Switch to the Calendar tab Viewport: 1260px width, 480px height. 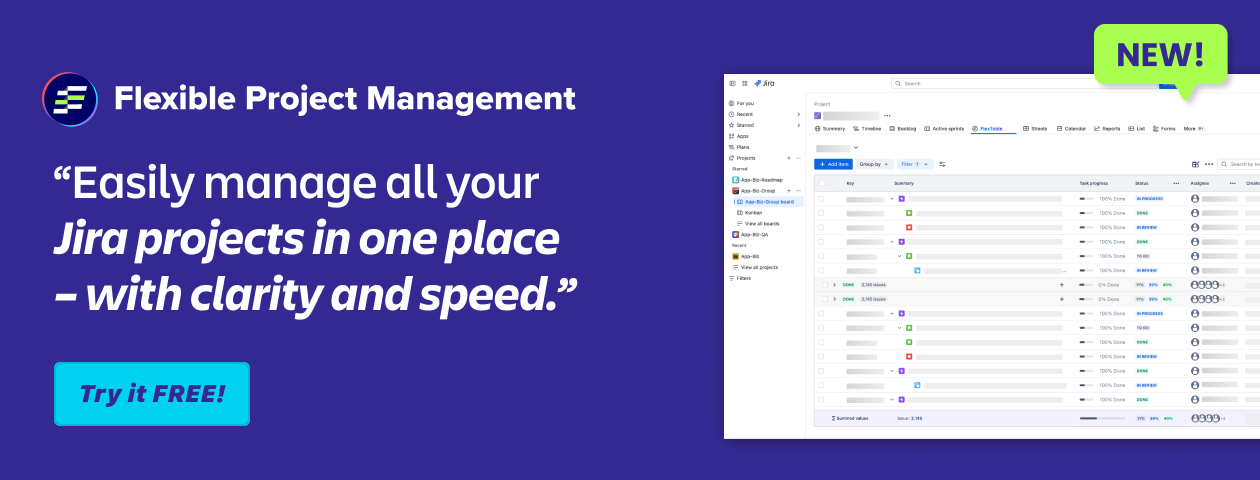click(x=1072, y=129)
